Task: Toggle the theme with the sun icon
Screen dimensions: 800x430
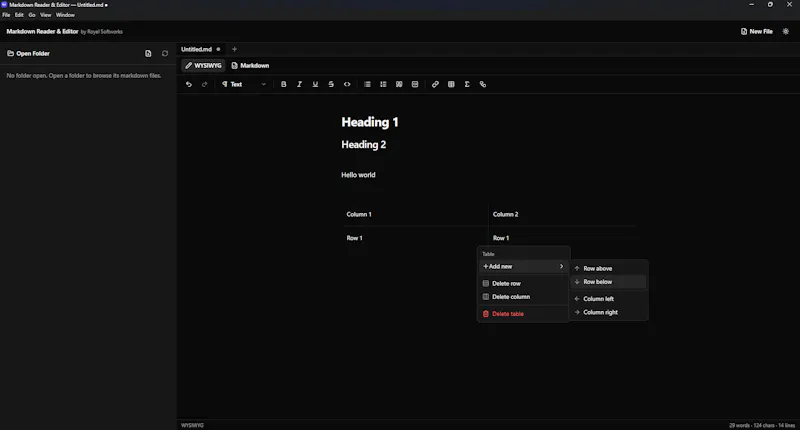Action: point(786,31)
